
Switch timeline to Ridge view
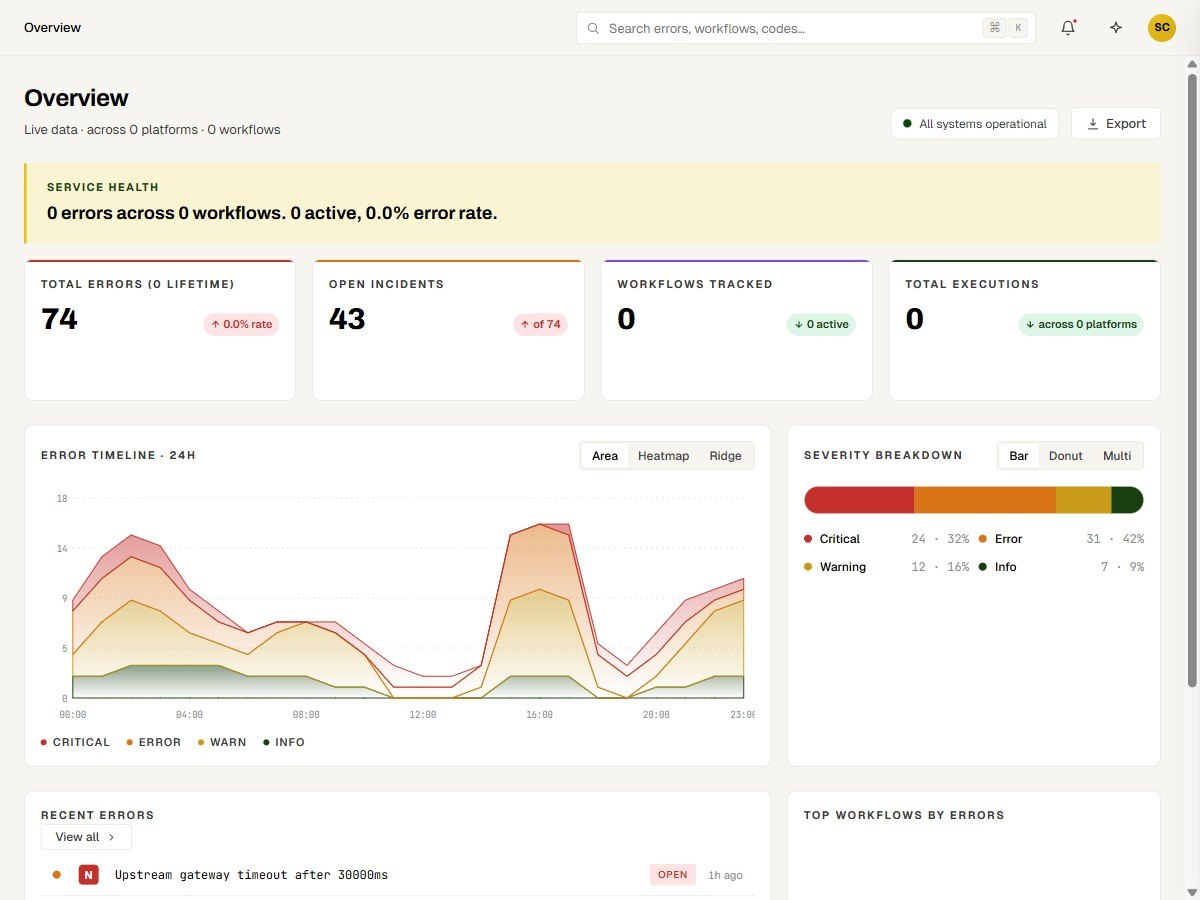coord(726,456)
